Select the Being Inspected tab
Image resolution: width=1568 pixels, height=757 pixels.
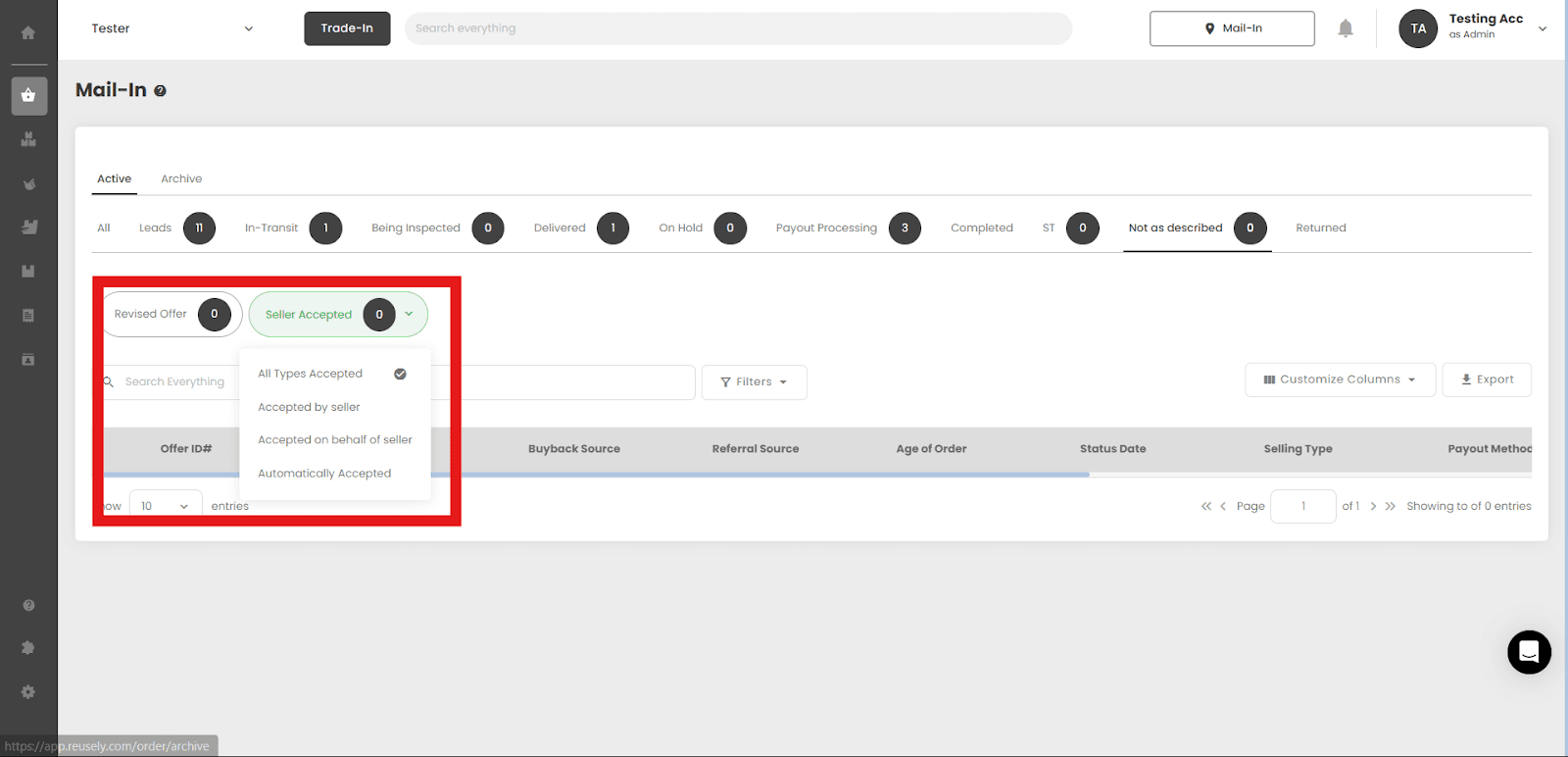click(436, 228)
